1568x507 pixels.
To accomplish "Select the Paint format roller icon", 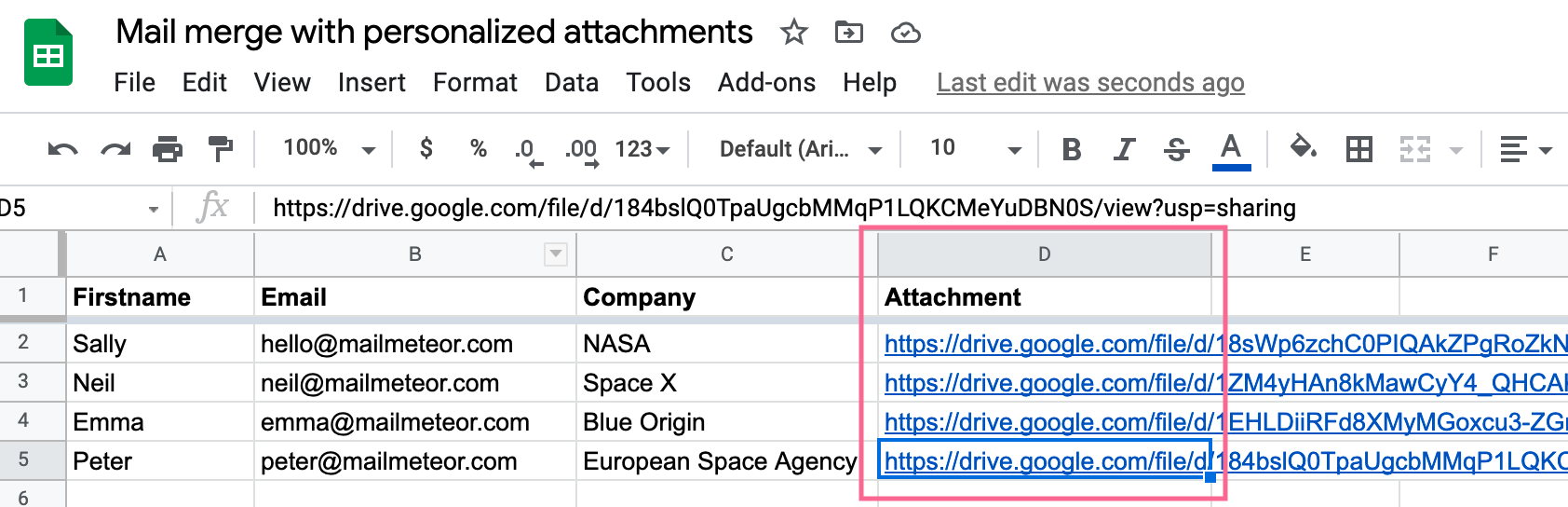I will tap(221, 149).
